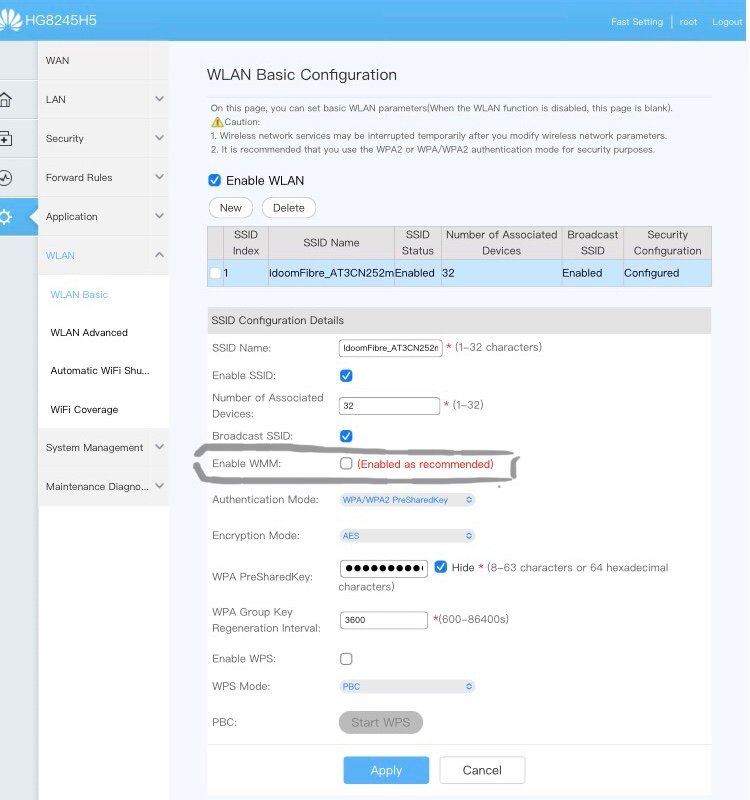
Task: Select the gear advanced settings icon
Action: click(7, 217)
